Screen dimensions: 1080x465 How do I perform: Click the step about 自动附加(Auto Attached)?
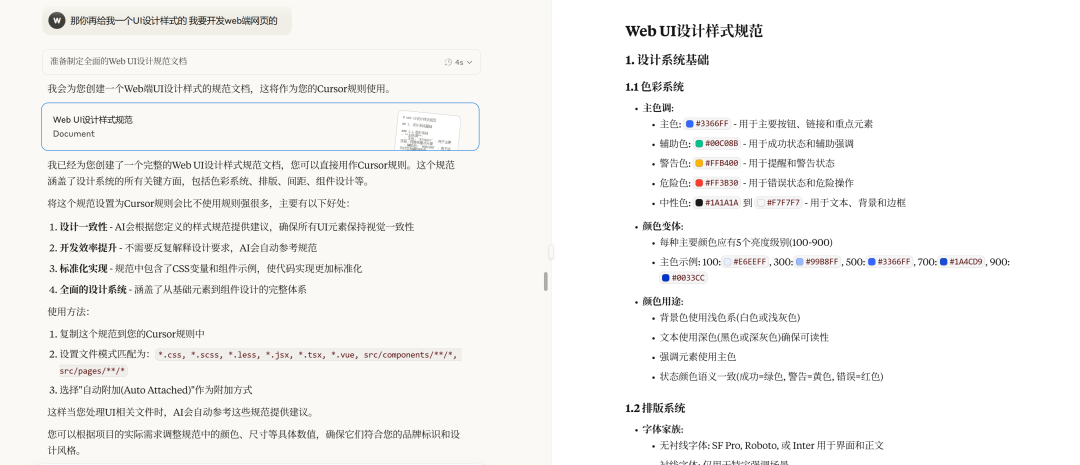click(x=156, y=390)
